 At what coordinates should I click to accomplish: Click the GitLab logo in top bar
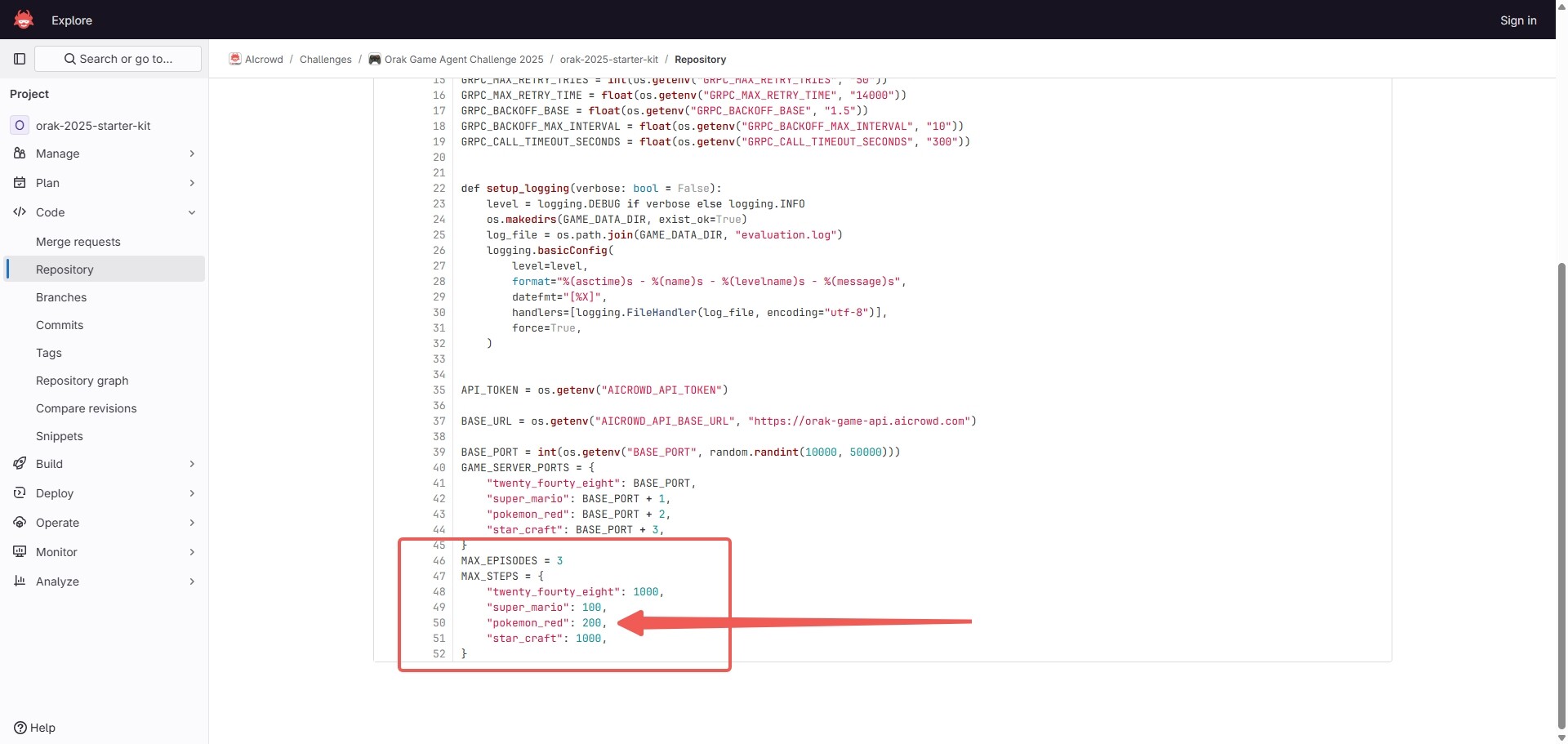pyautogui.click(x=24, y=20)
